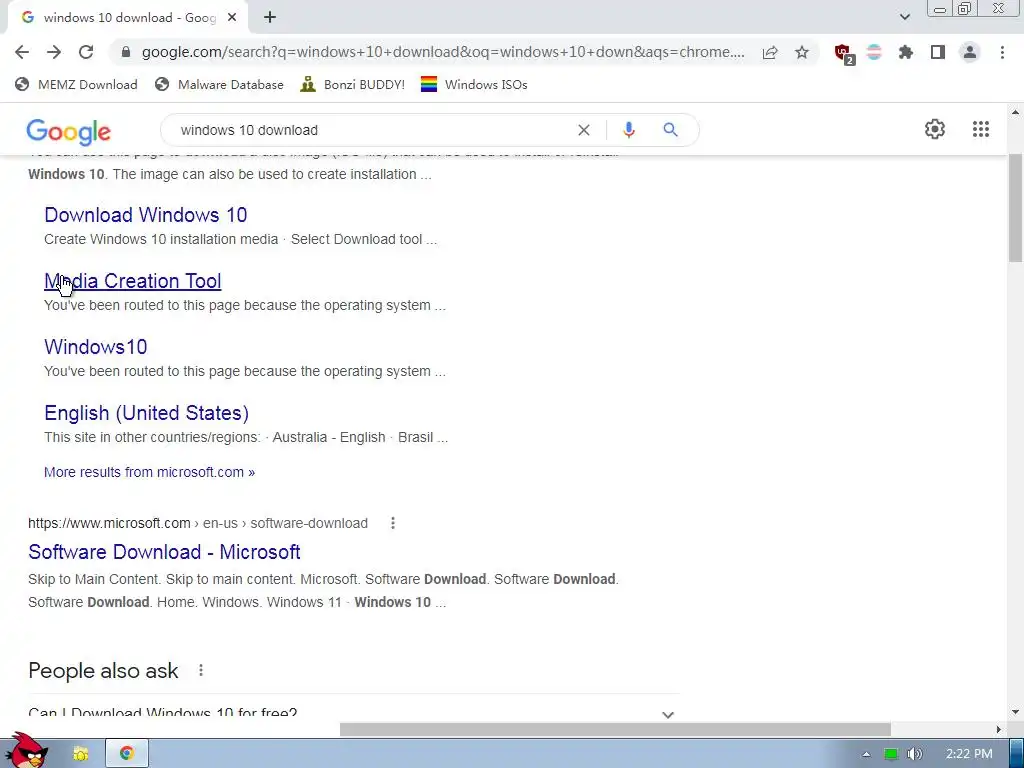Screen dimensions: 1024x768
Task: Click horizontal scrollbar right arrow
Action: [998, 729]
